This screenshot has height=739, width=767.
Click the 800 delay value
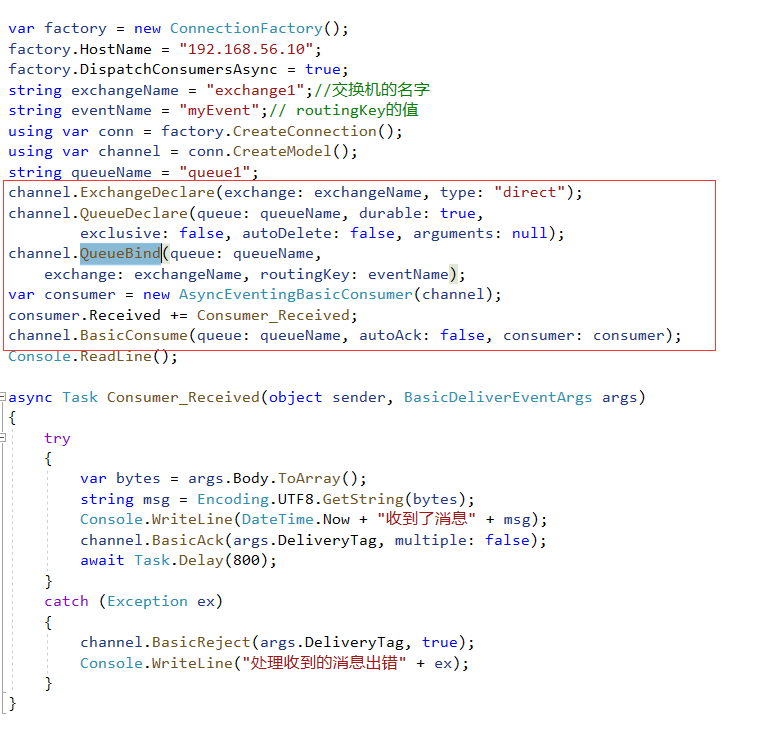246,560
